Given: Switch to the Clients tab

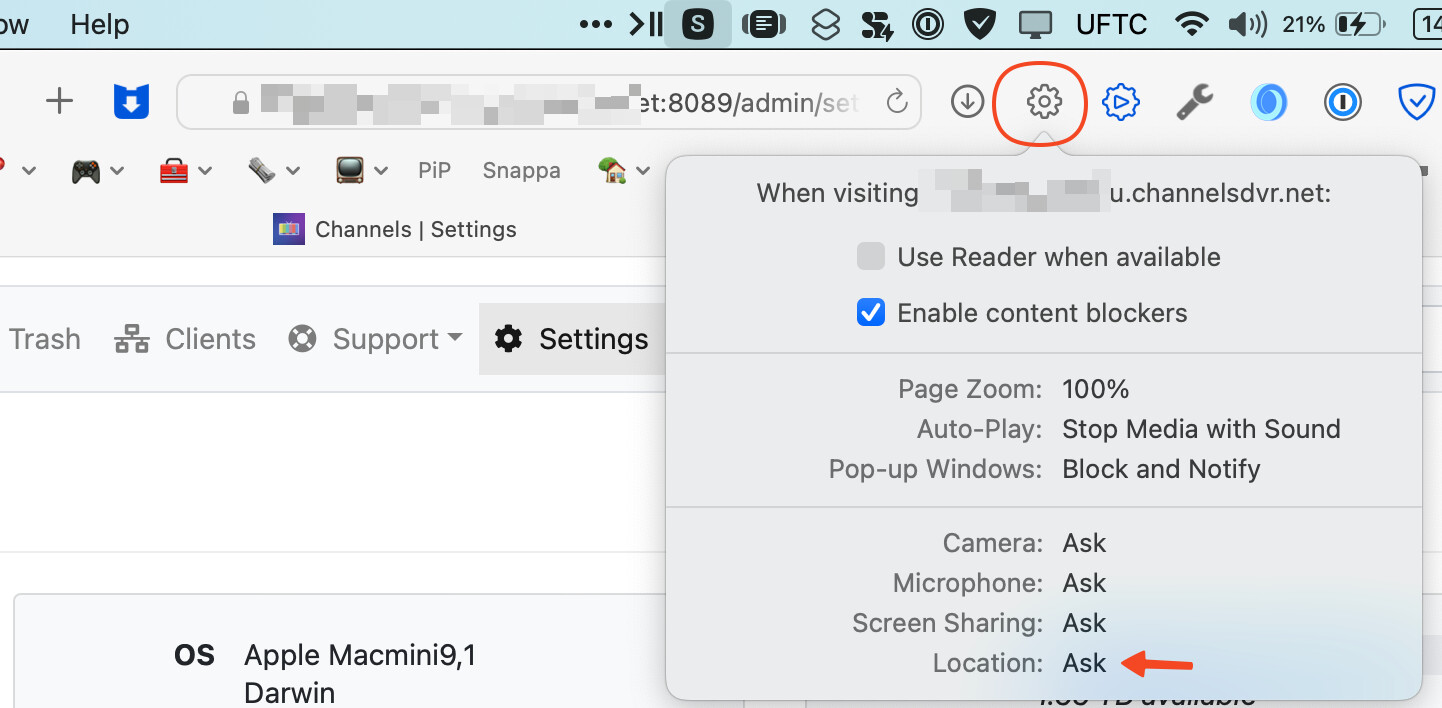Looking at the screenshot, I should click(x=185, y=339).
